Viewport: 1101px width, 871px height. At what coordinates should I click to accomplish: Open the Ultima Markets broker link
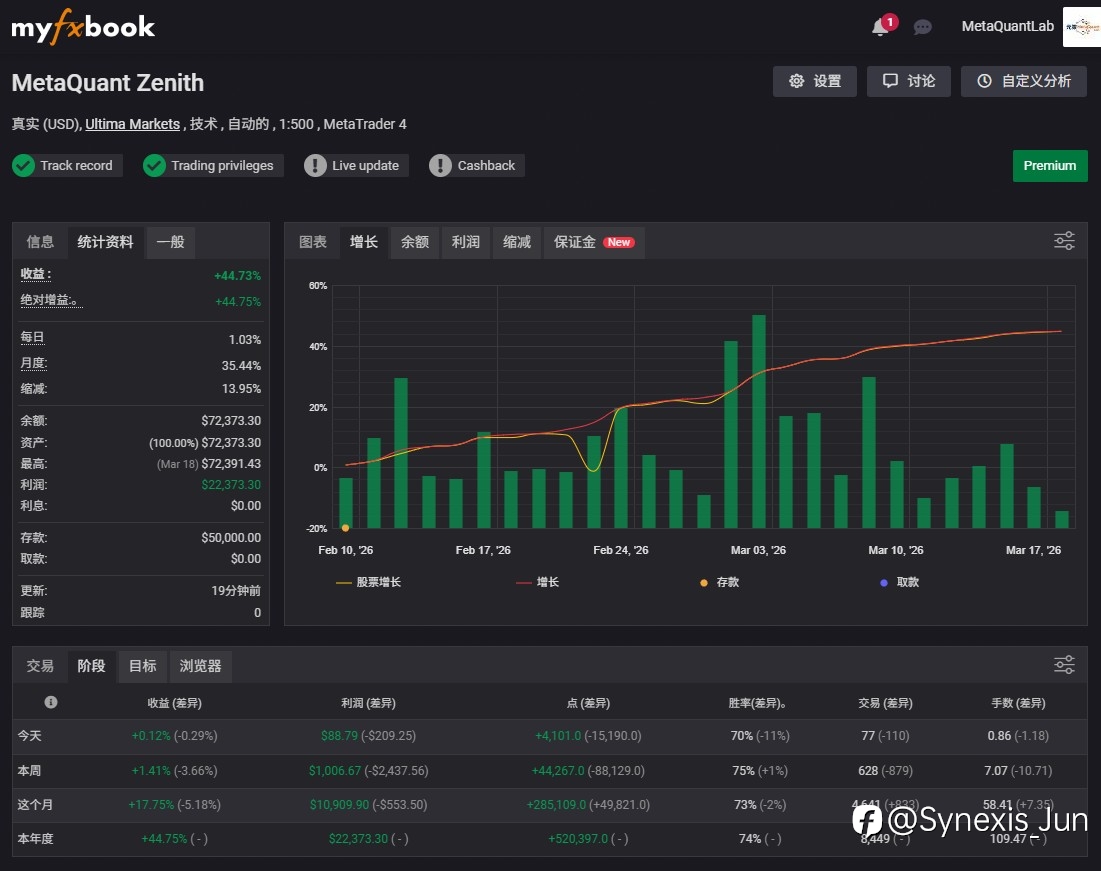pyautogui.click(x=132, y=124)
